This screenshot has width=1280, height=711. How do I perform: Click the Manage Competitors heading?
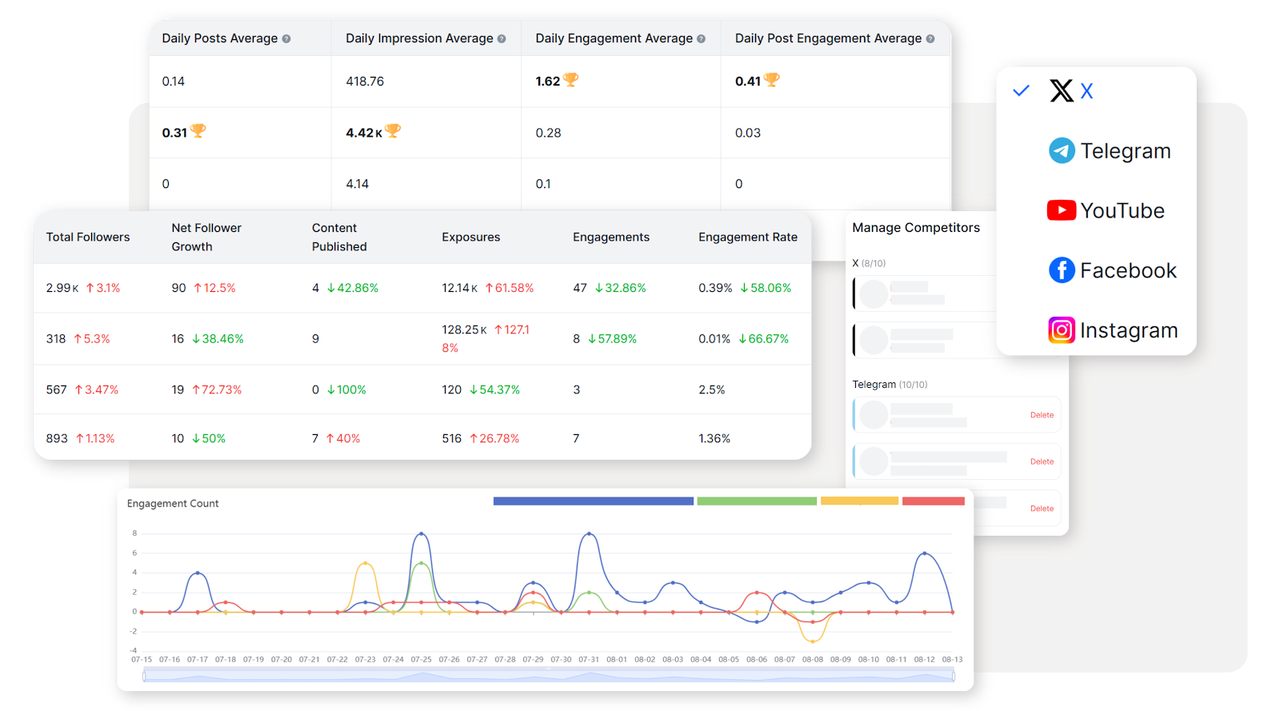click(916, 227)
